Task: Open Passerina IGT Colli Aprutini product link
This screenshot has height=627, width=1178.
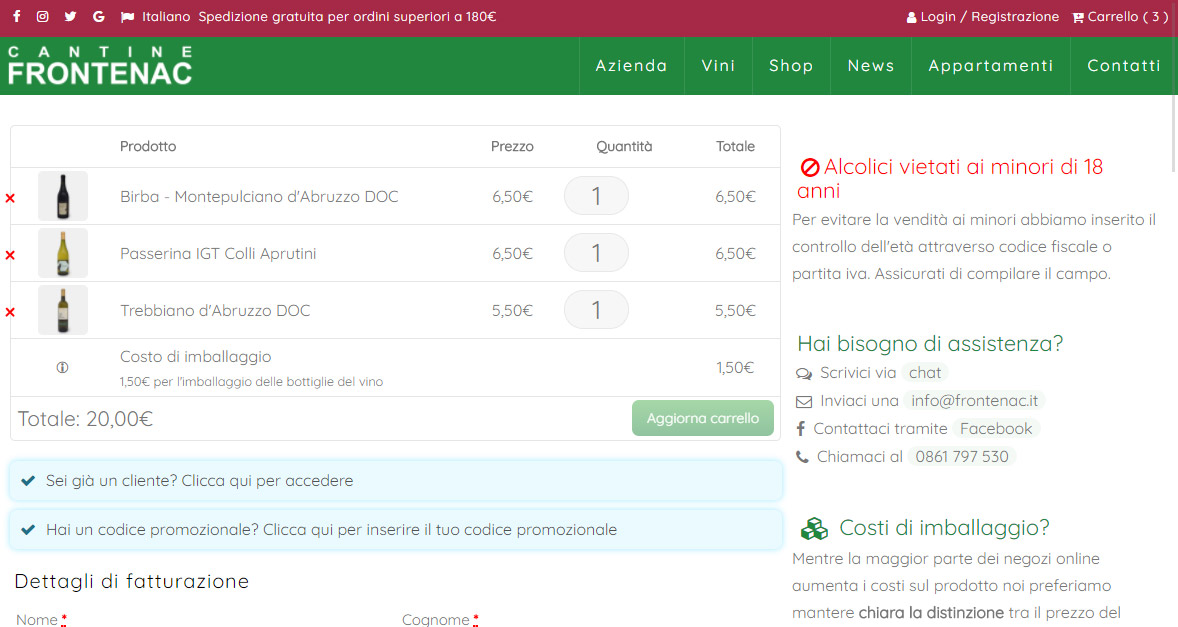Action: pos(218,254)
